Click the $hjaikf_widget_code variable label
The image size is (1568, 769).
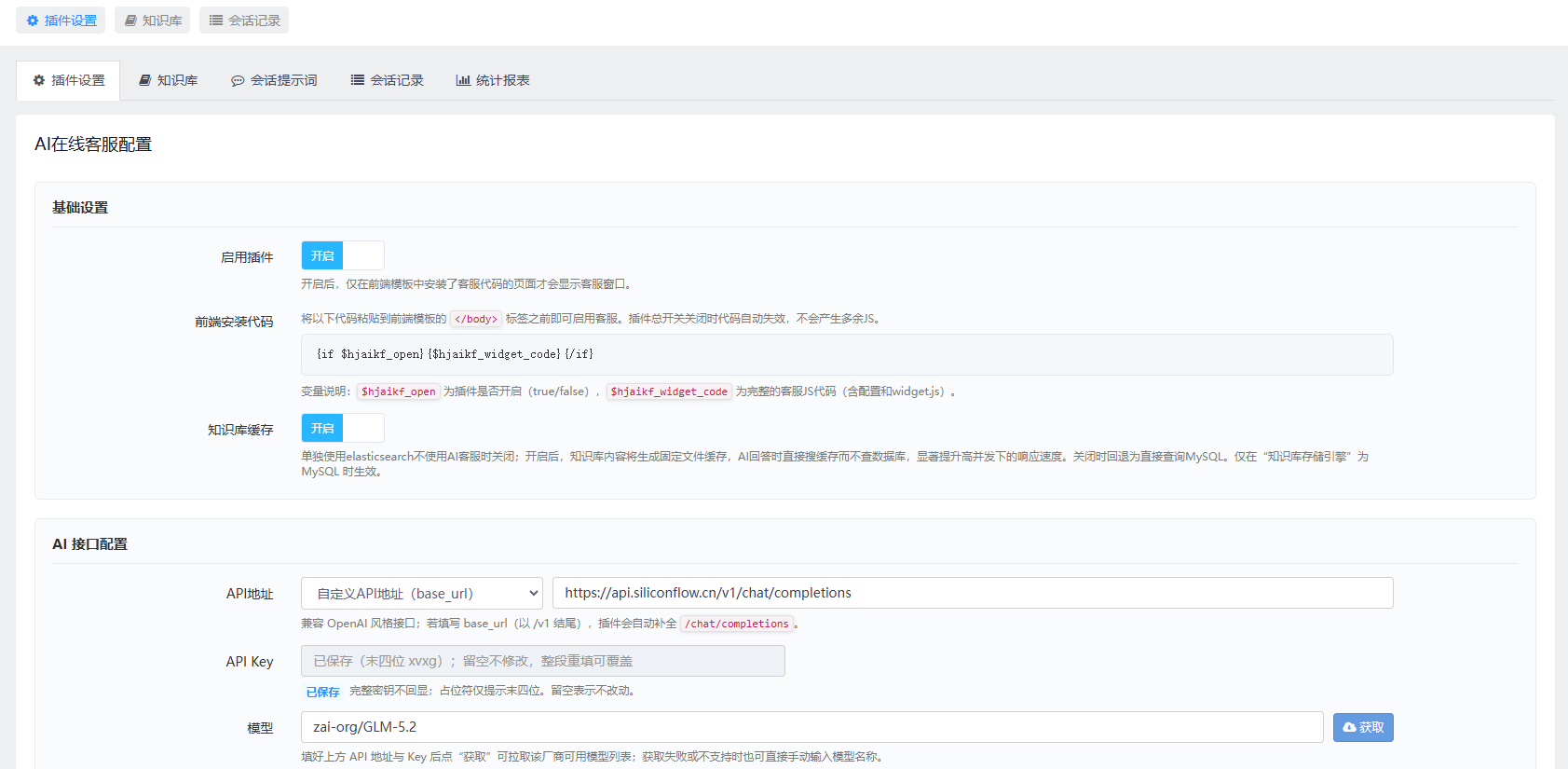pyautogui.click(x=669, y=391)
